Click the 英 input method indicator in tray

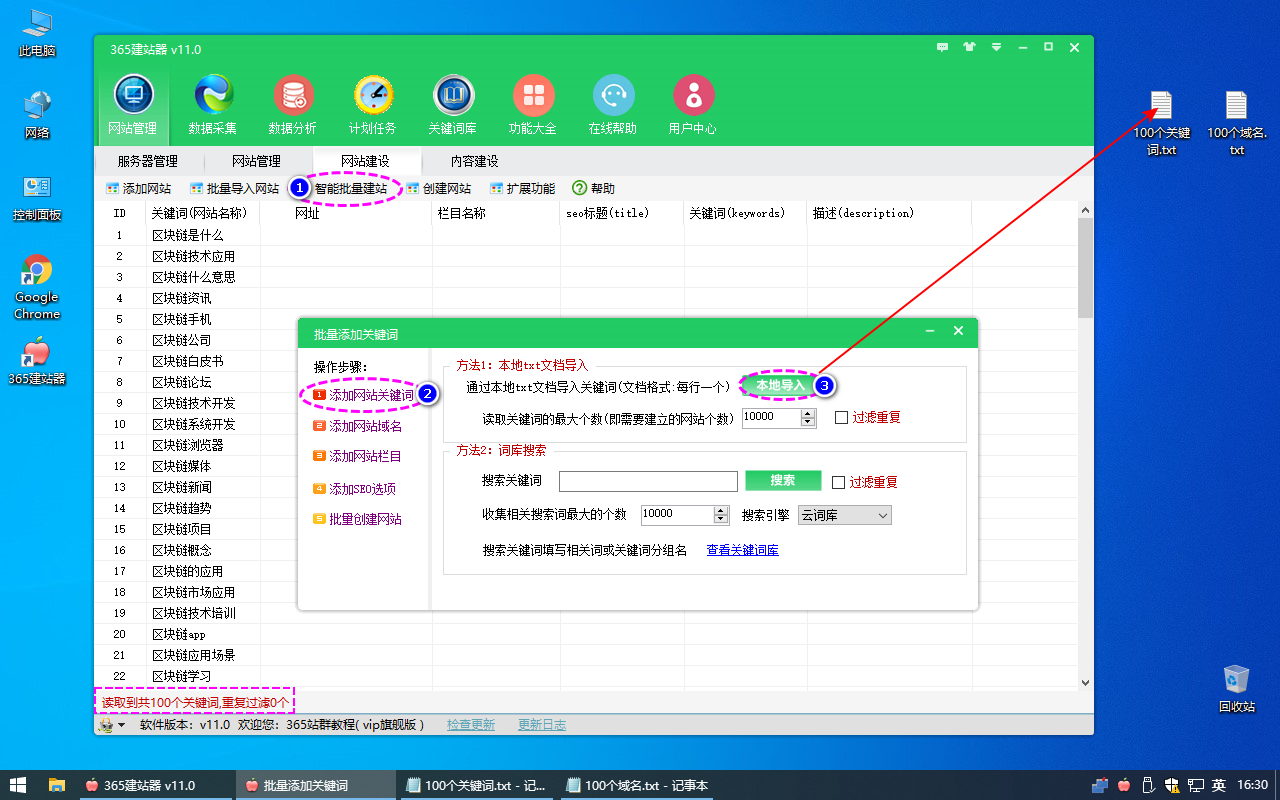pyautogui.click(x=1219, y=785)
